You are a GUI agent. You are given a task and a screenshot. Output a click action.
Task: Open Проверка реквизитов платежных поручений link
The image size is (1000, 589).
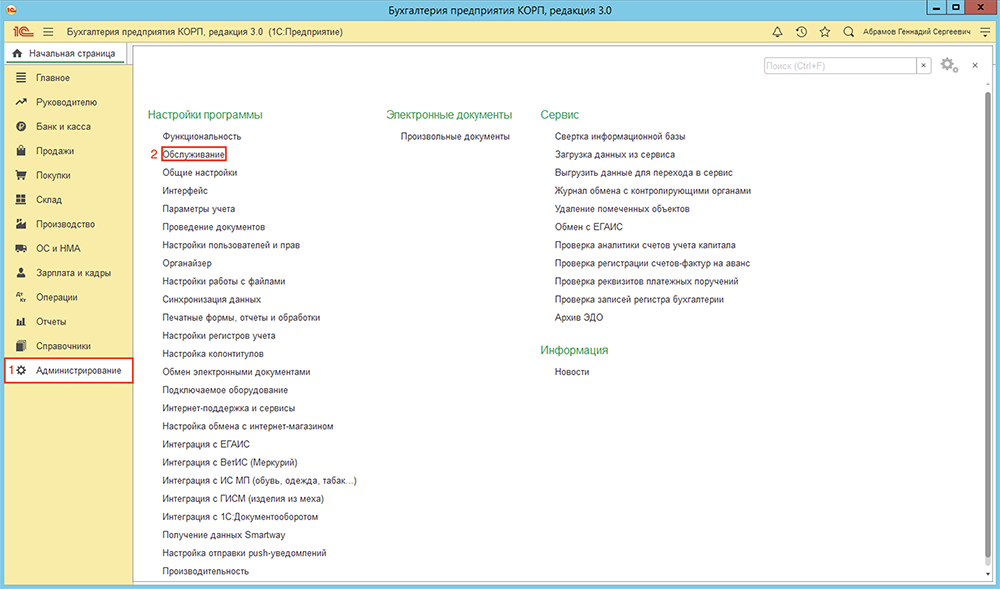click(x=647, y=281)
